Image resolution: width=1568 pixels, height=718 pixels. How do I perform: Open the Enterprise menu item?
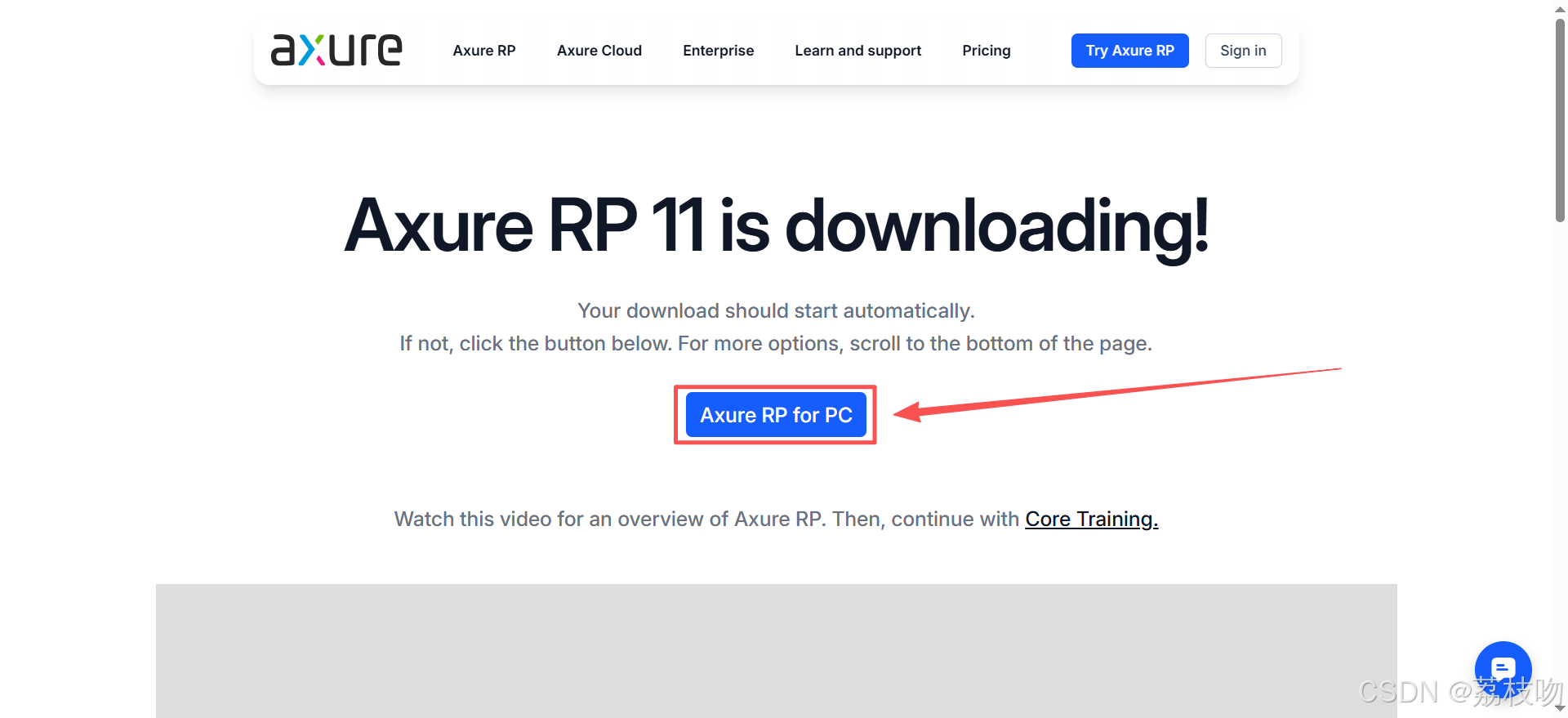tap(719, 51)
